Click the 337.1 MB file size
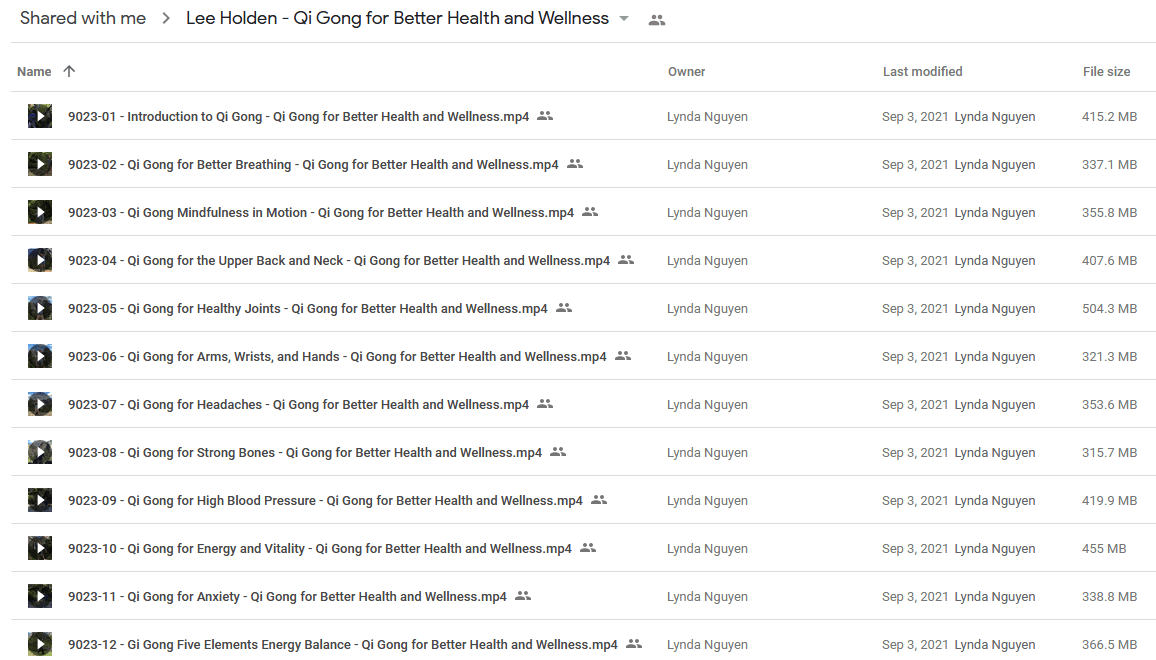 tap(1110, 164)
